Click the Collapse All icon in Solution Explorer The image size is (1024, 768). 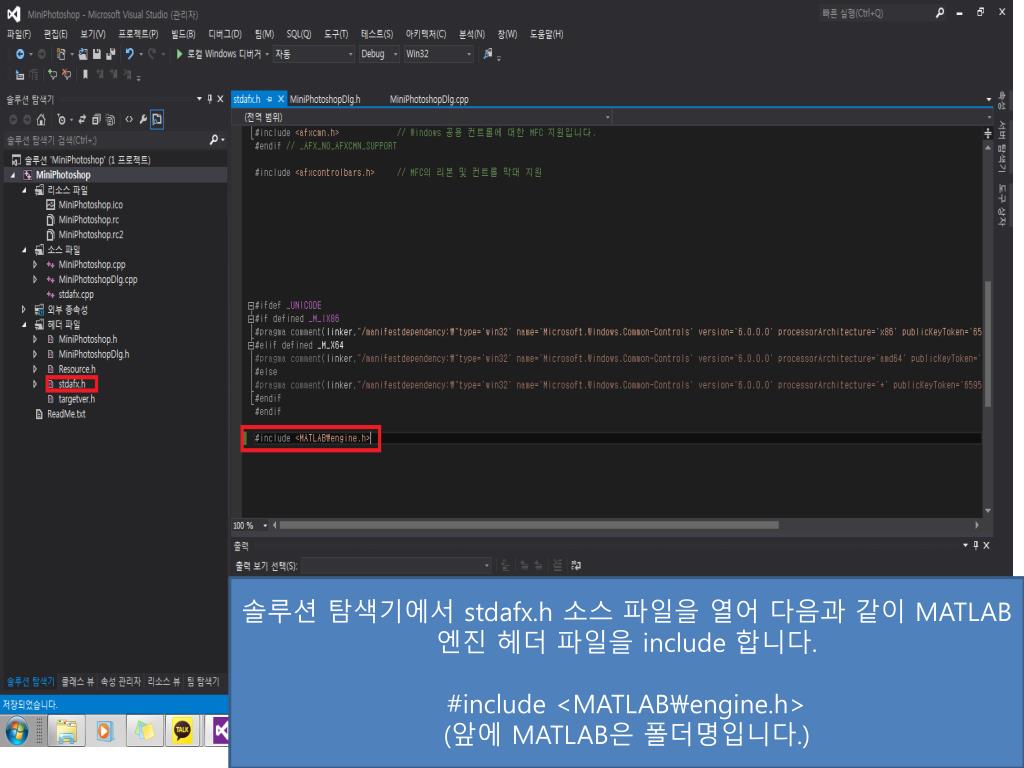tap(96, 120)
